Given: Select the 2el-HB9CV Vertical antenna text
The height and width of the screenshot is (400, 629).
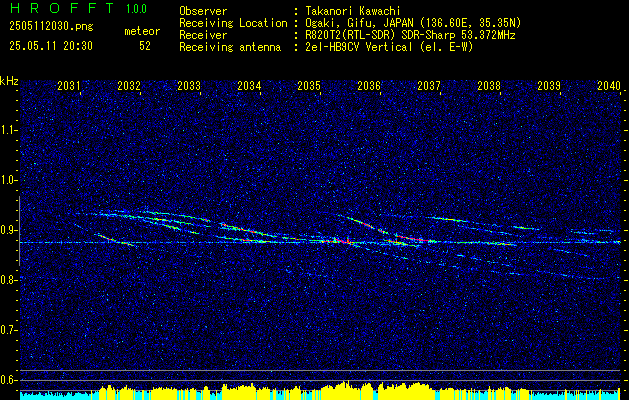Looking at the screenshot, I should (390, 47).
